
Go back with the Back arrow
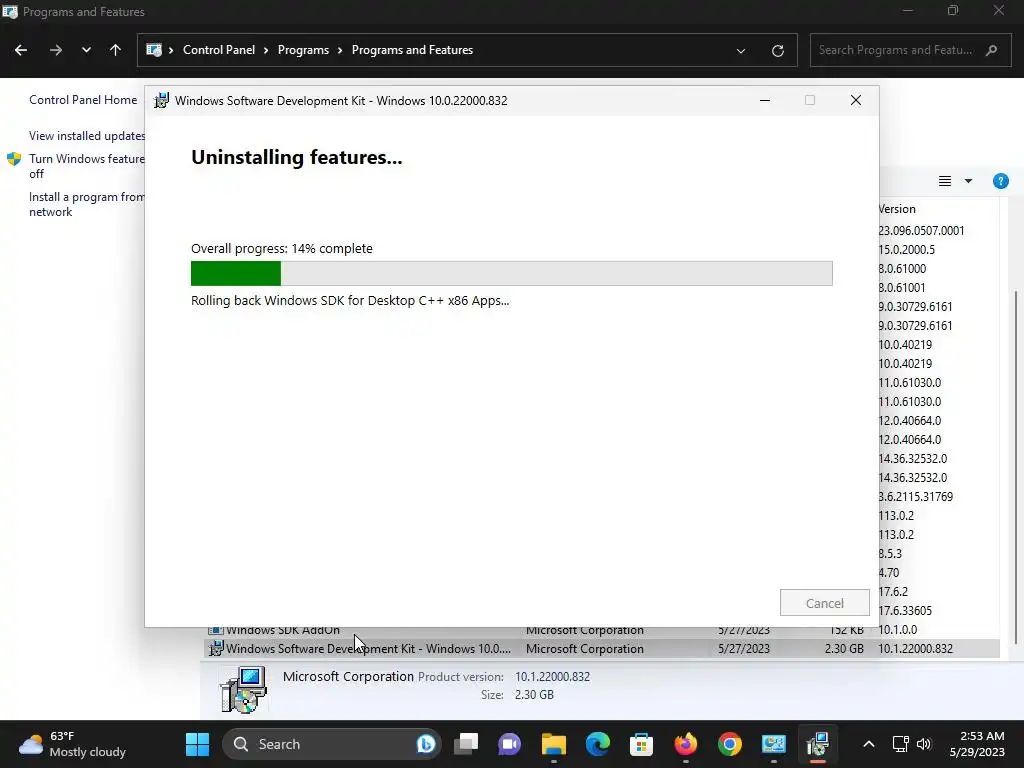pos(21,50)
